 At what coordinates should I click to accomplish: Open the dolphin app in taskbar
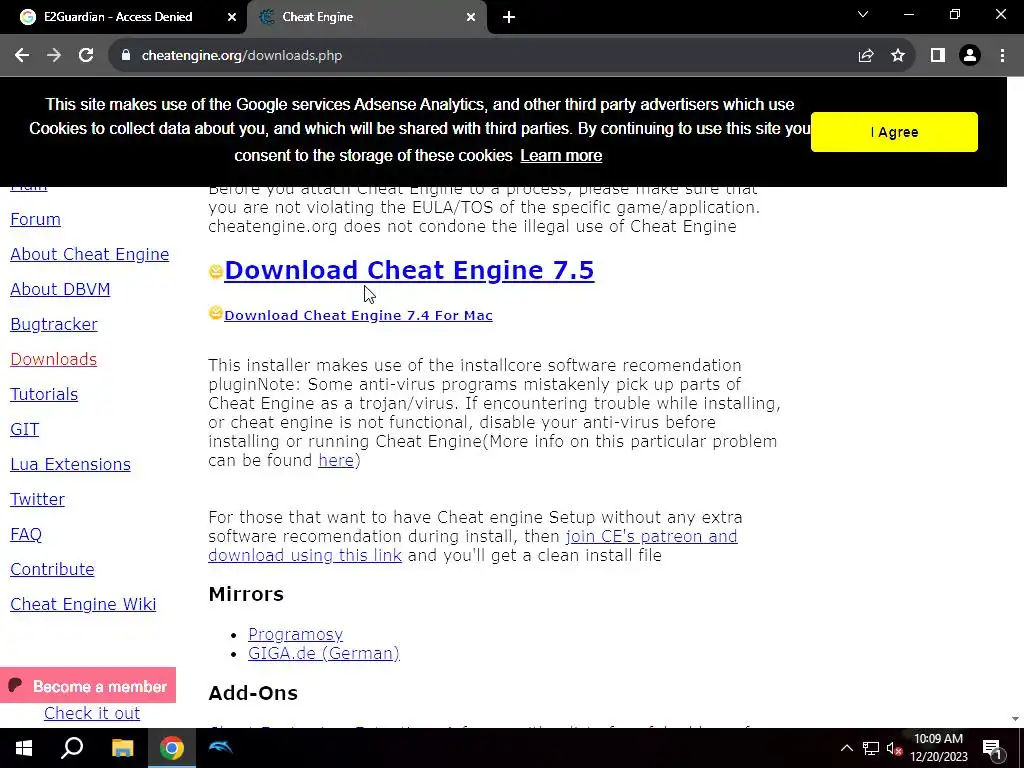[x=220, y=748]
